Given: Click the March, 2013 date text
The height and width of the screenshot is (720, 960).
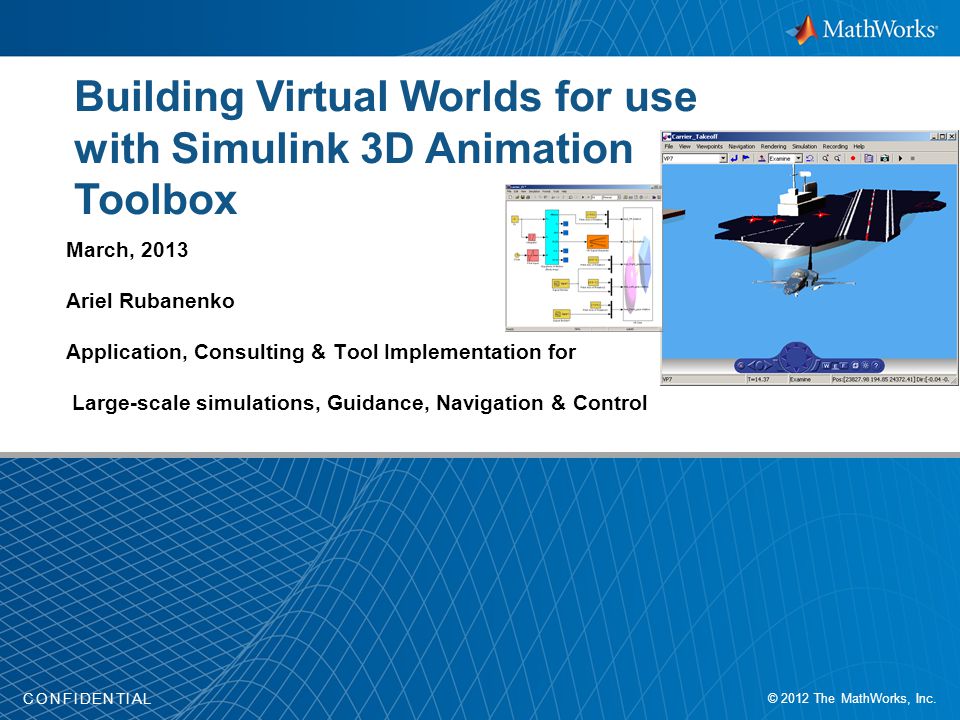Looking at the screenshot, I should tap(127, 250).
